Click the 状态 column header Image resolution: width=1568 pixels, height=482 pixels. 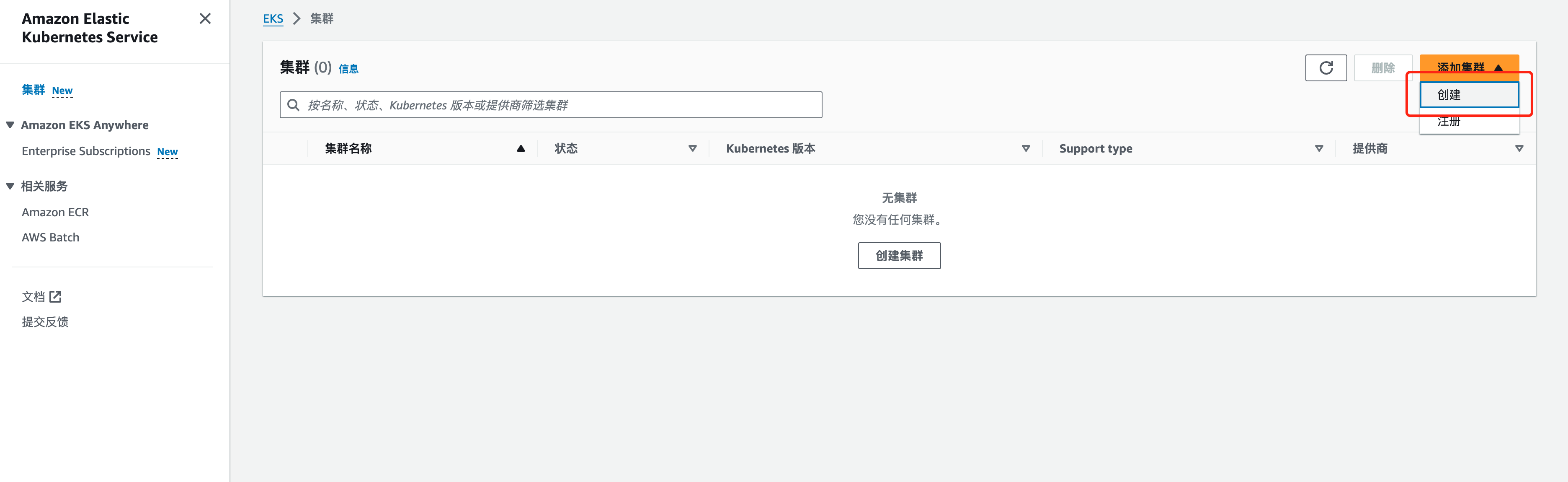pyautogui.click(x=566, y=149)
